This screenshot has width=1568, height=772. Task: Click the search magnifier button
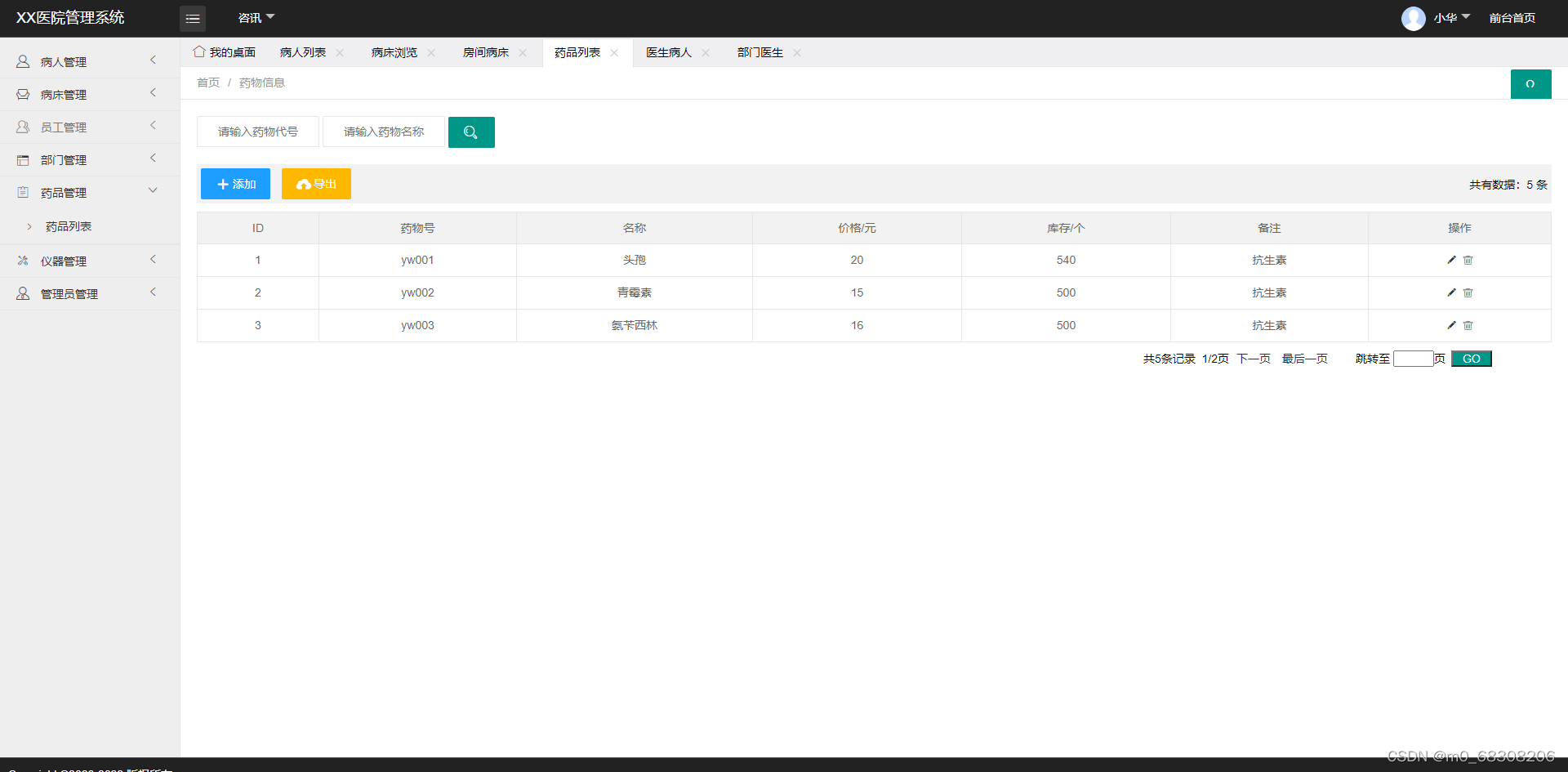tap(471, 132)
